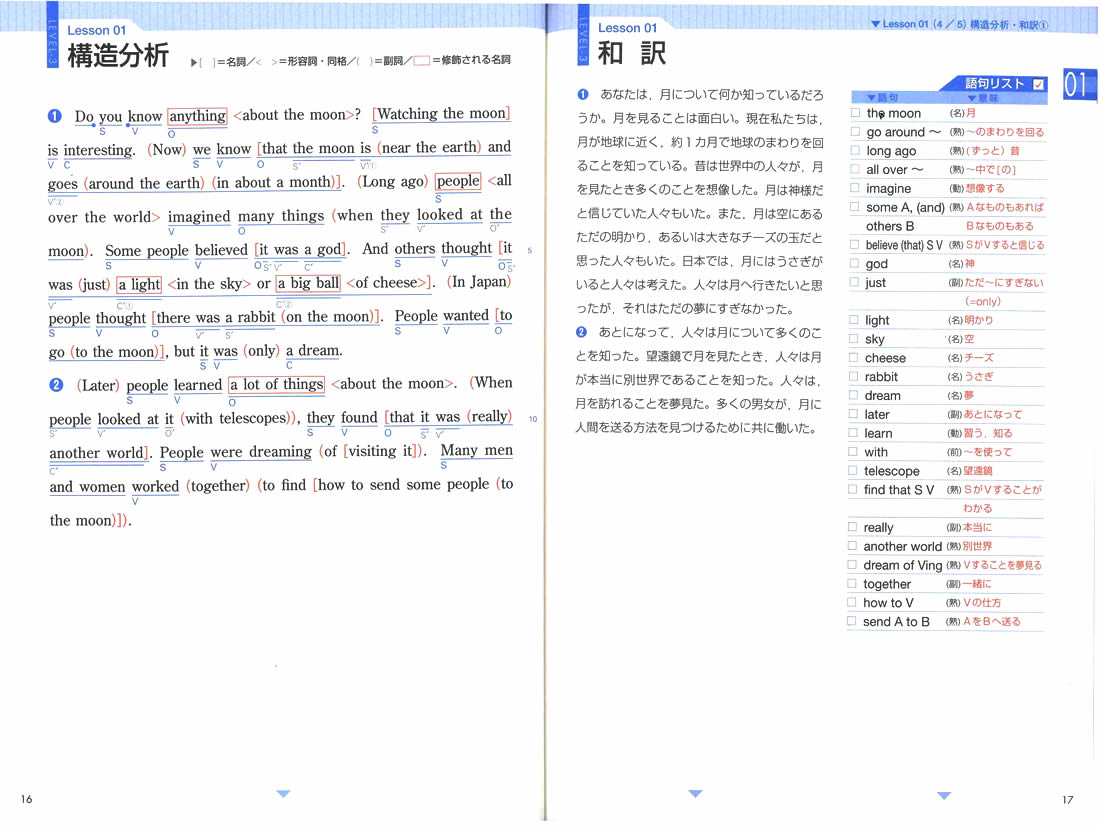Check the 'dream' word checkbox
The image size is (1100, 828).
(853, 395)
